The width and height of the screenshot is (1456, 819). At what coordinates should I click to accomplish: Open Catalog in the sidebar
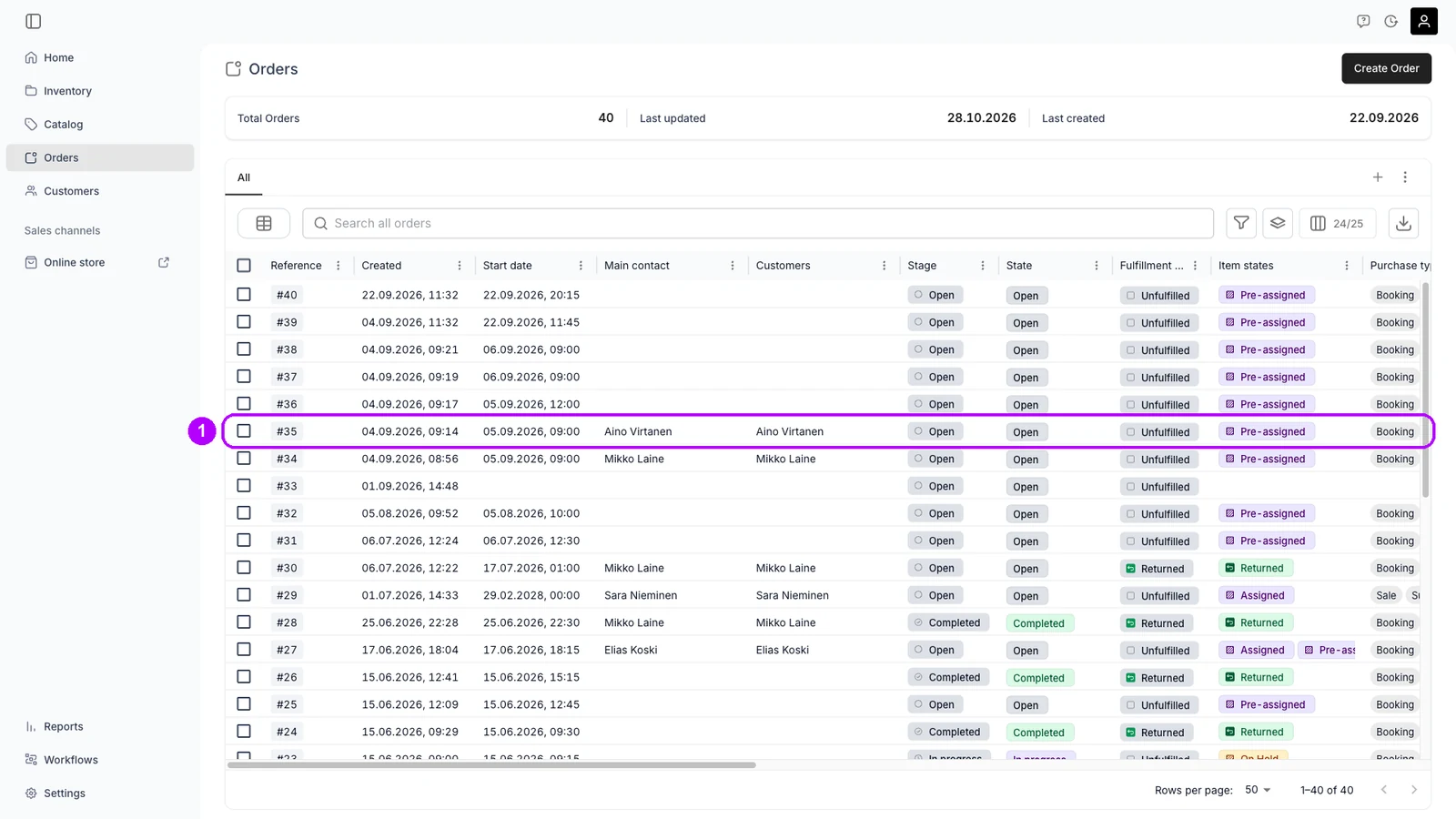(x=100, y=125)
